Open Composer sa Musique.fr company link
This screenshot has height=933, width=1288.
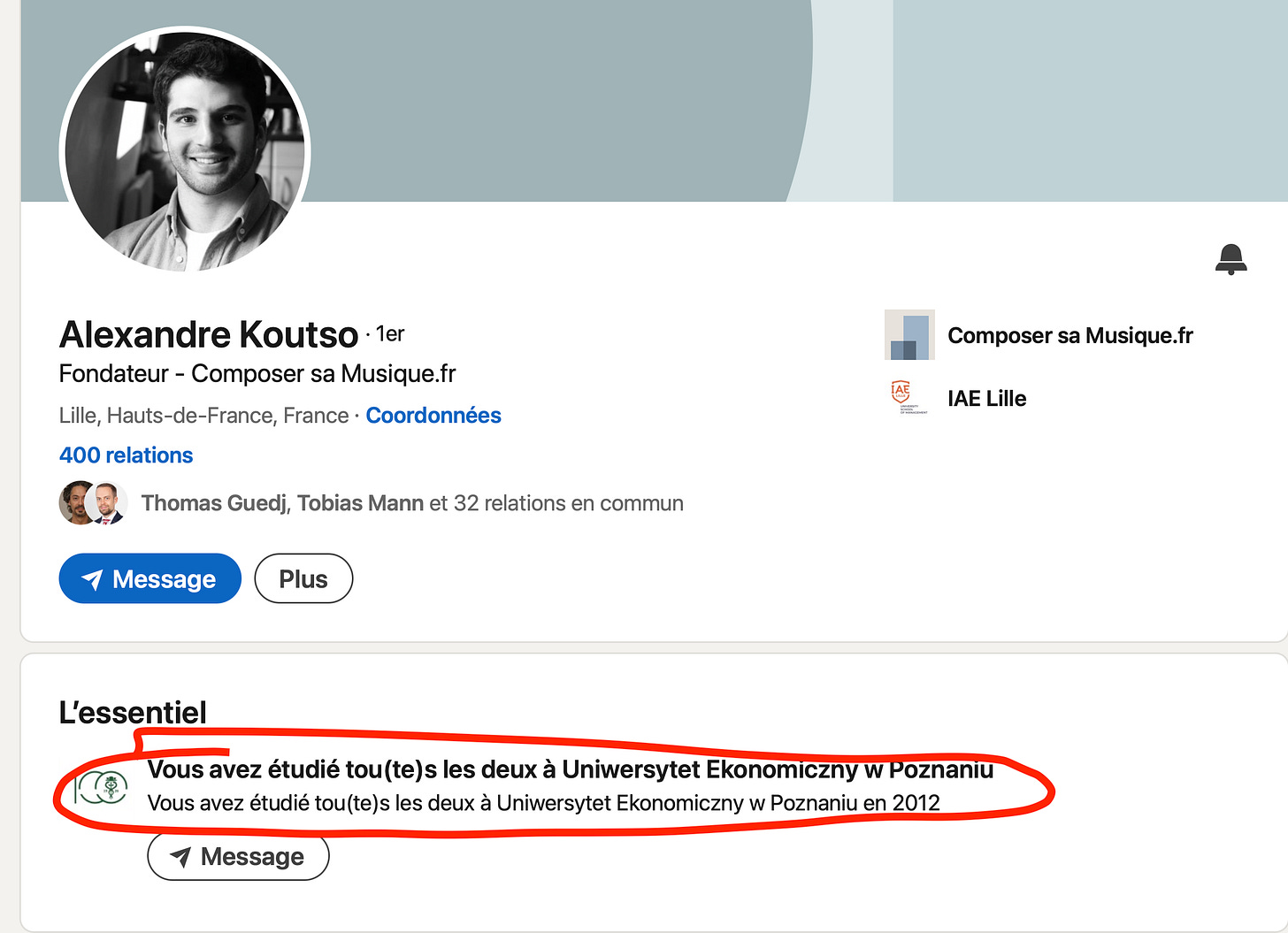pyautogui.click(x=1070, y=335)
